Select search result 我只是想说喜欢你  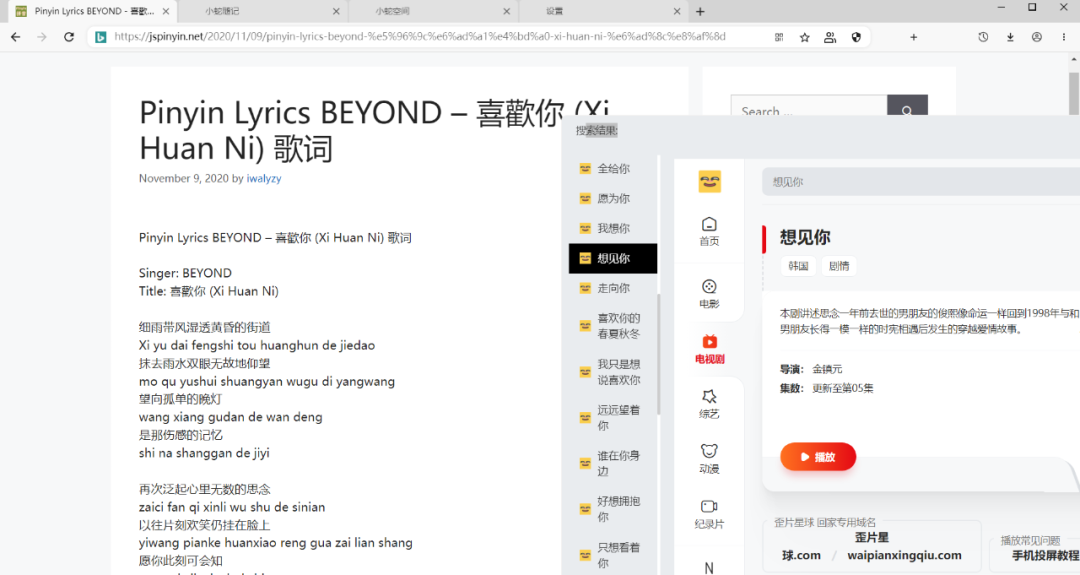[x=613, y=372]
